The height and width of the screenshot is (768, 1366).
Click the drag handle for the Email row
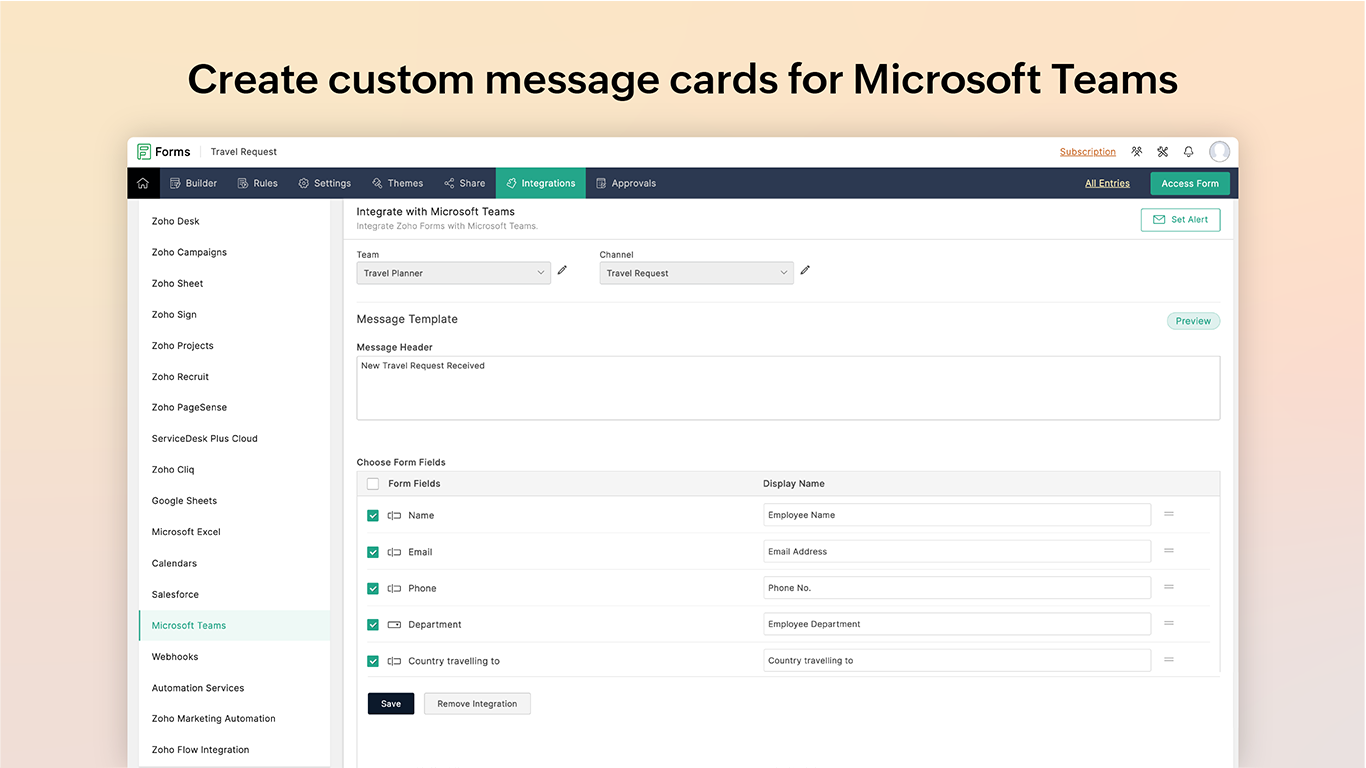(x=1168, y=551)
